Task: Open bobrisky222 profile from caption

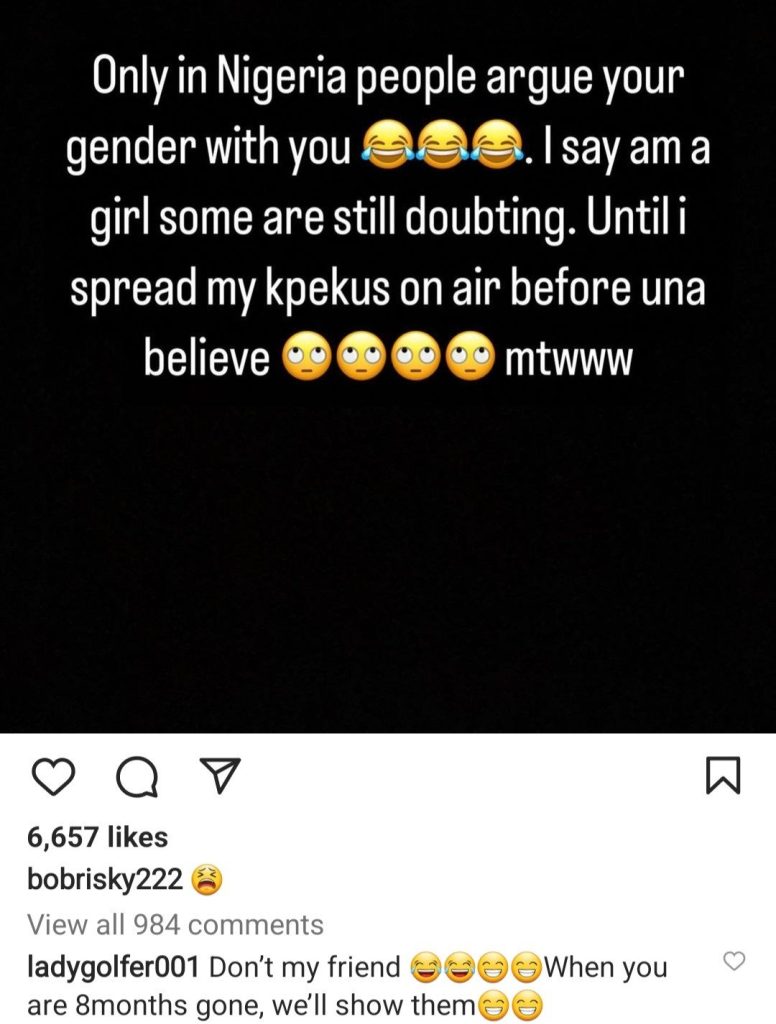Action: [105, 880]
